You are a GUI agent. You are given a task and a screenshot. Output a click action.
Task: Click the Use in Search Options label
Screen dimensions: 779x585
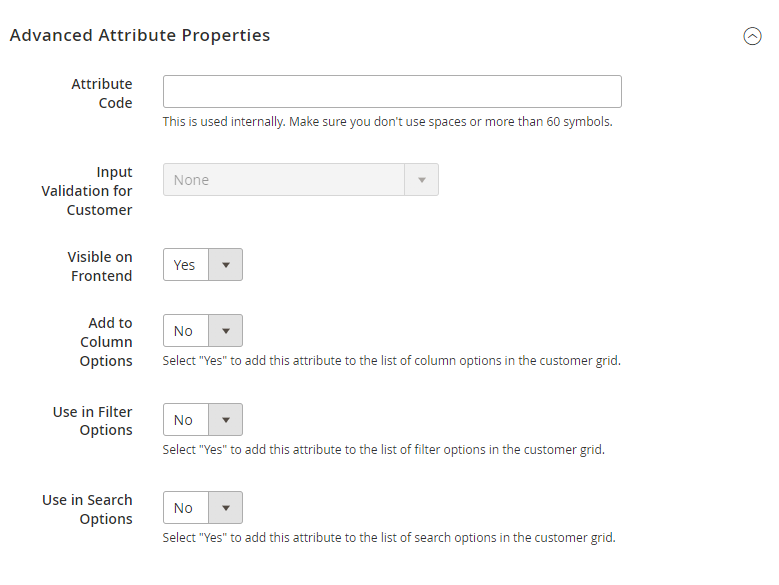pyautogui.click(x=87, y=509)
